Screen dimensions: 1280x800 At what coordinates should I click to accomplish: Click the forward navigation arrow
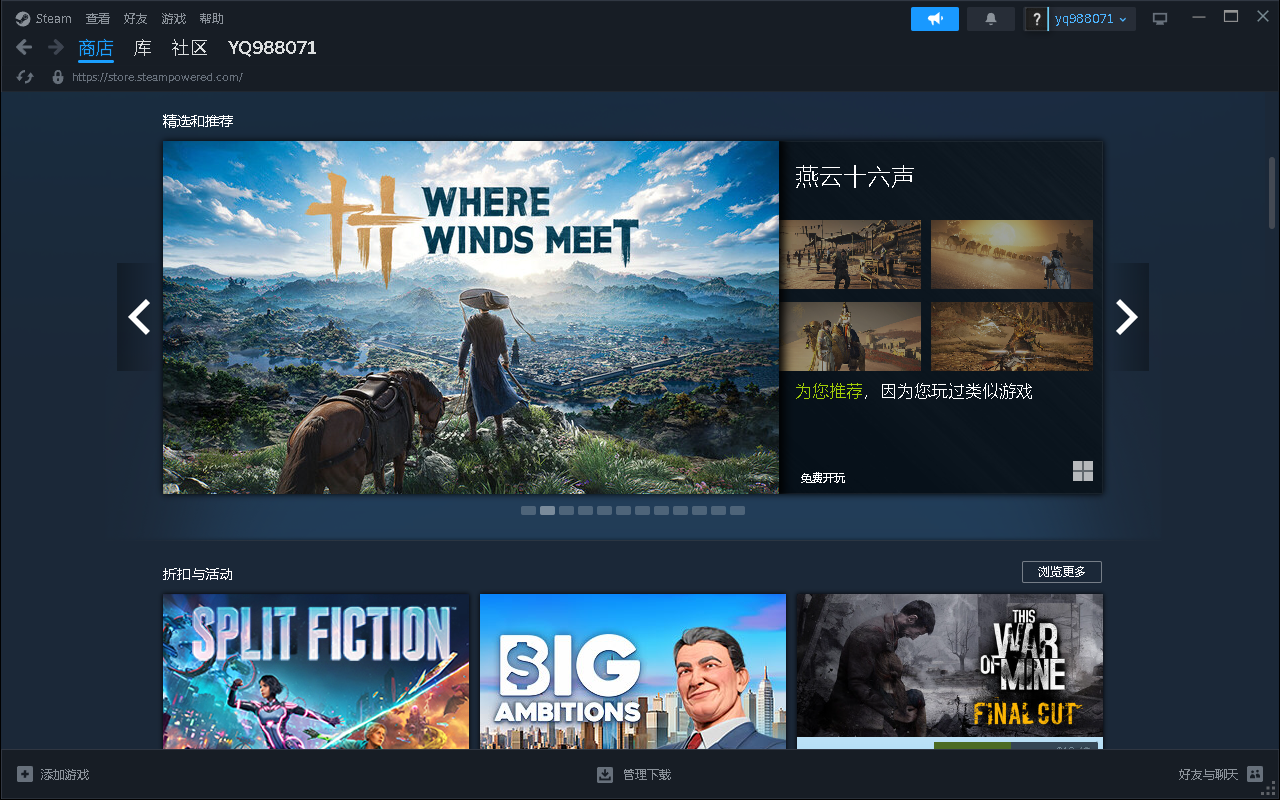[x=55, y=48]
